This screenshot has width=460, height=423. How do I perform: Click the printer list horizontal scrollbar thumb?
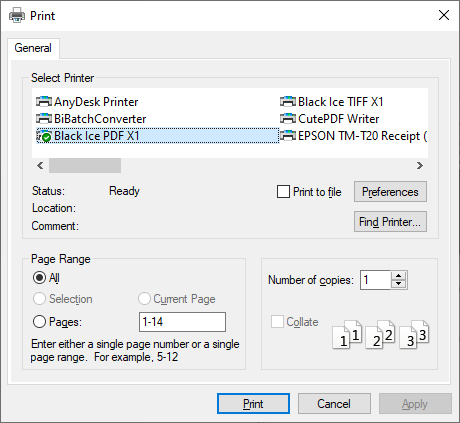[x=85, y=165]
